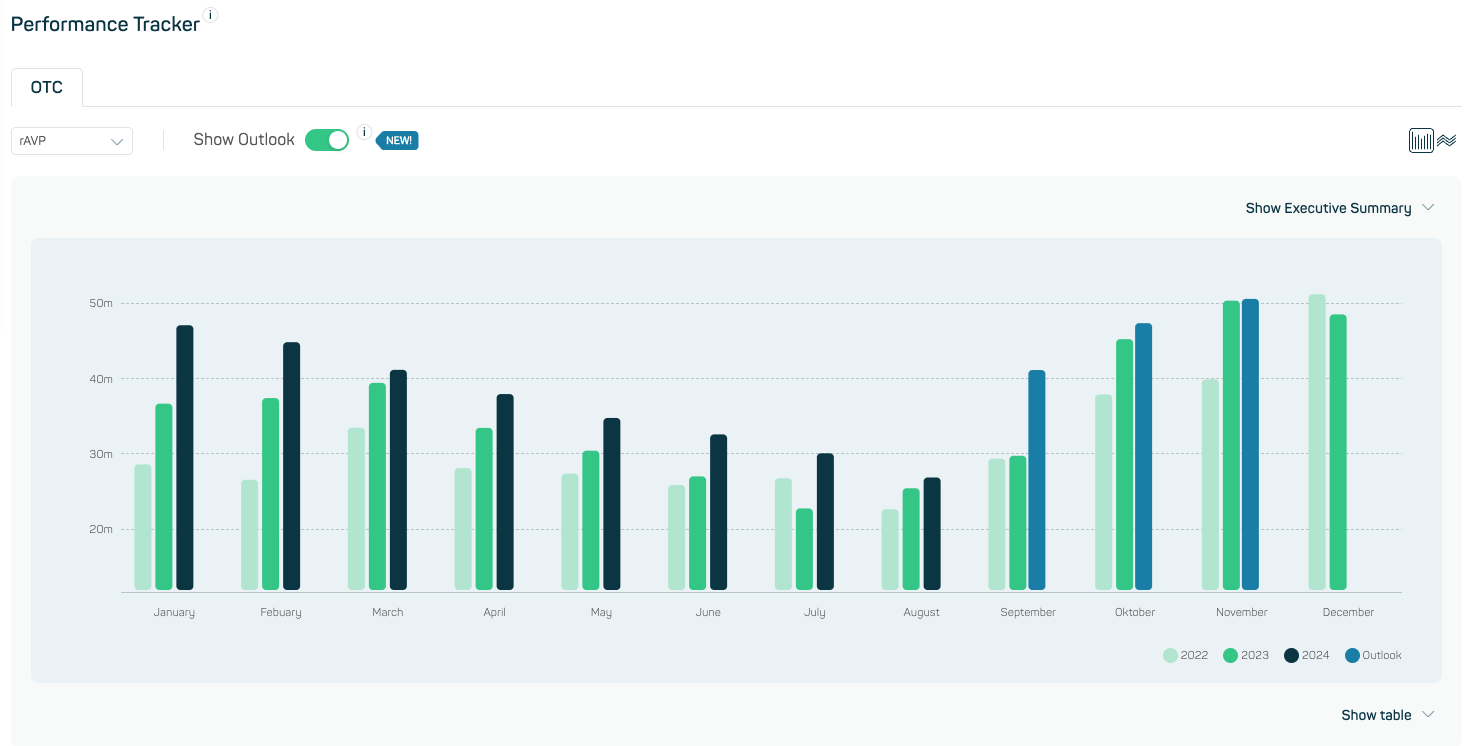This screenshot has width=1474, height=746.
Task: Click the info icon beside Performance Tracker title
Action: (x=210, y=15)
